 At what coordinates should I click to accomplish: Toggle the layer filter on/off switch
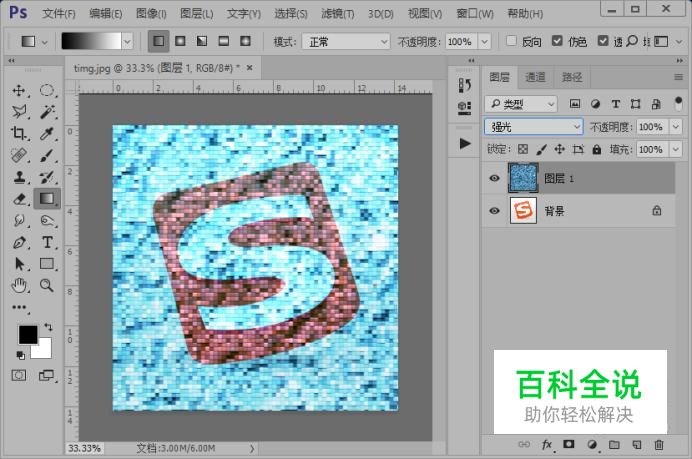(678, 104)
